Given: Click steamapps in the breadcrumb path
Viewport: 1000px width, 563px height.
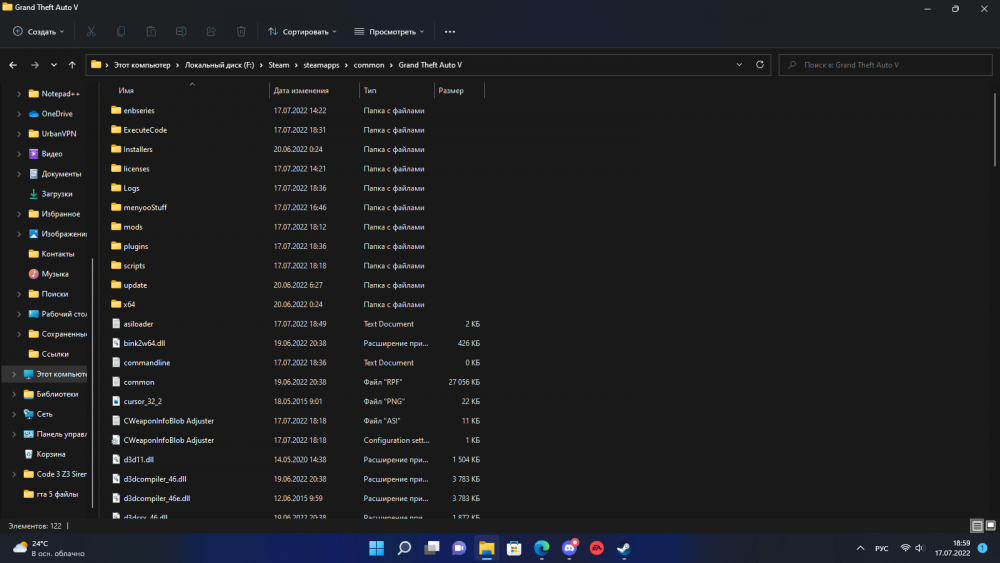Looking at the screenshot, I should [x=321, y=65].
